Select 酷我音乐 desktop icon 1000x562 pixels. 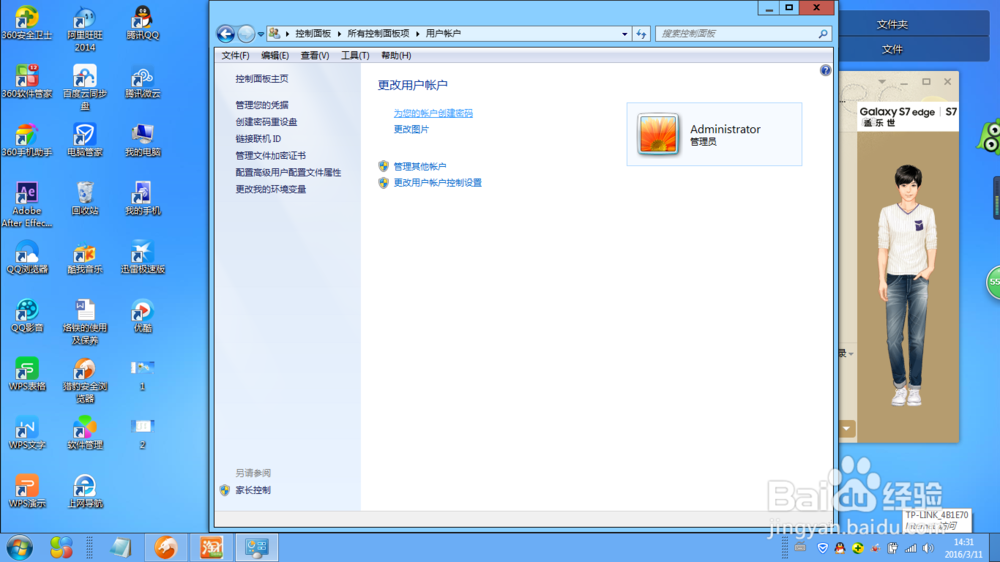coord(85,257)
